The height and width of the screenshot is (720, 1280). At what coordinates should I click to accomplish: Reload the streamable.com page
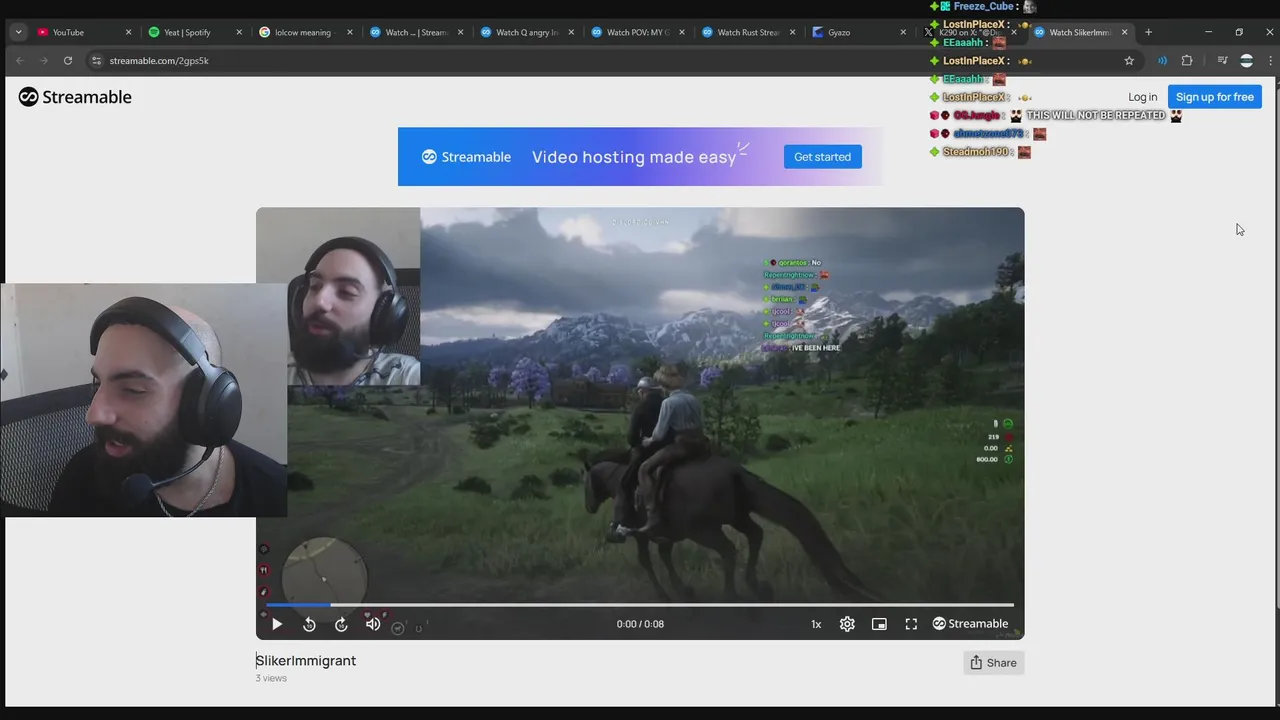(68, 61)
